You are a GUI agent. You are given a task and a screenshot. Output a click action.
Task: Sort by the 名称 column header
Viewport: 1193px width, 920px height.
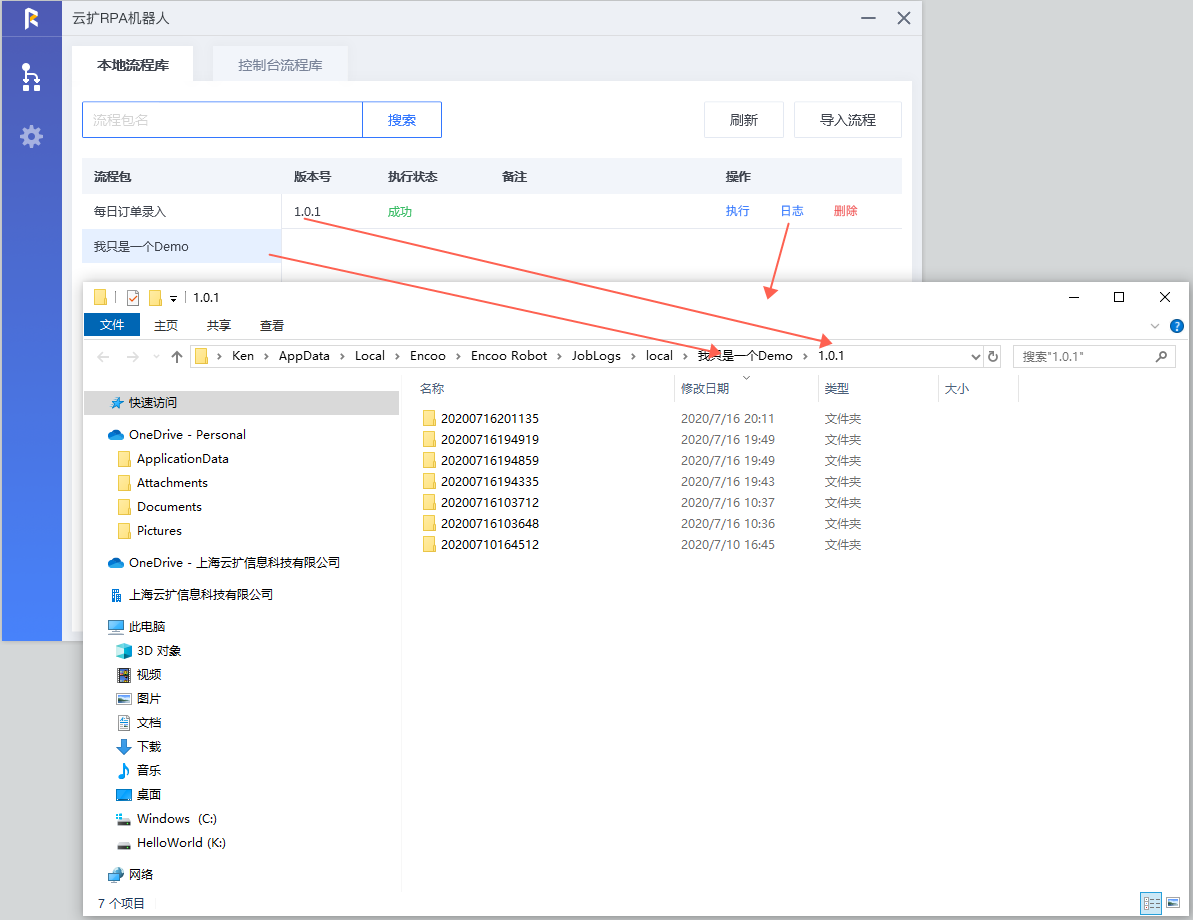click(x=431, y=388)
